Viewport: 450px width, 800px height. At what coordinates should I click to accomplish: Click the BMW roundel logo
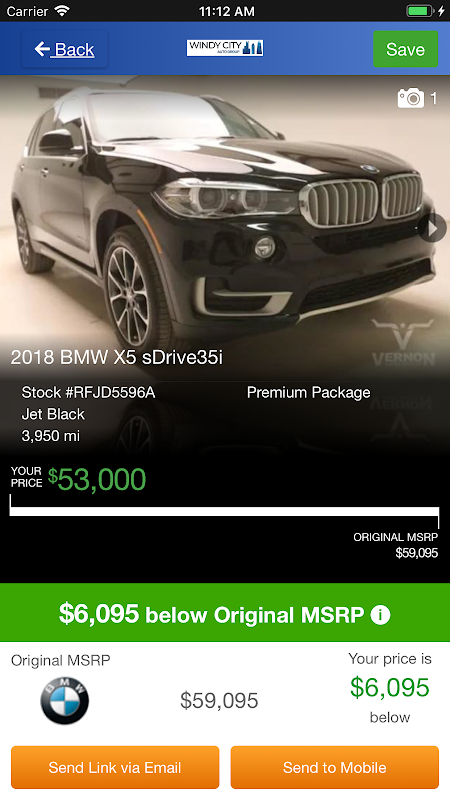tap(65, 701)
